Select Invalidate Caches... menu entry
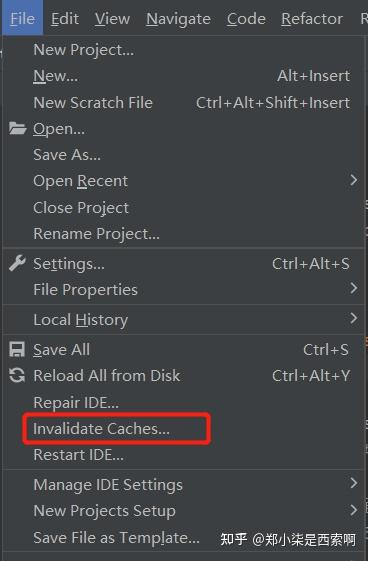This screenshot has height=561, width=368. [x=101, y=429]
